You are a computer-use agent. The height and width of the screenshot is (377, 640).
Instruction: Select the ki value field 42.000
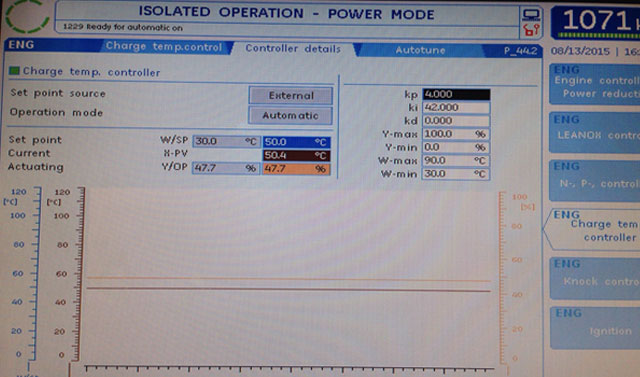point(456,107)
